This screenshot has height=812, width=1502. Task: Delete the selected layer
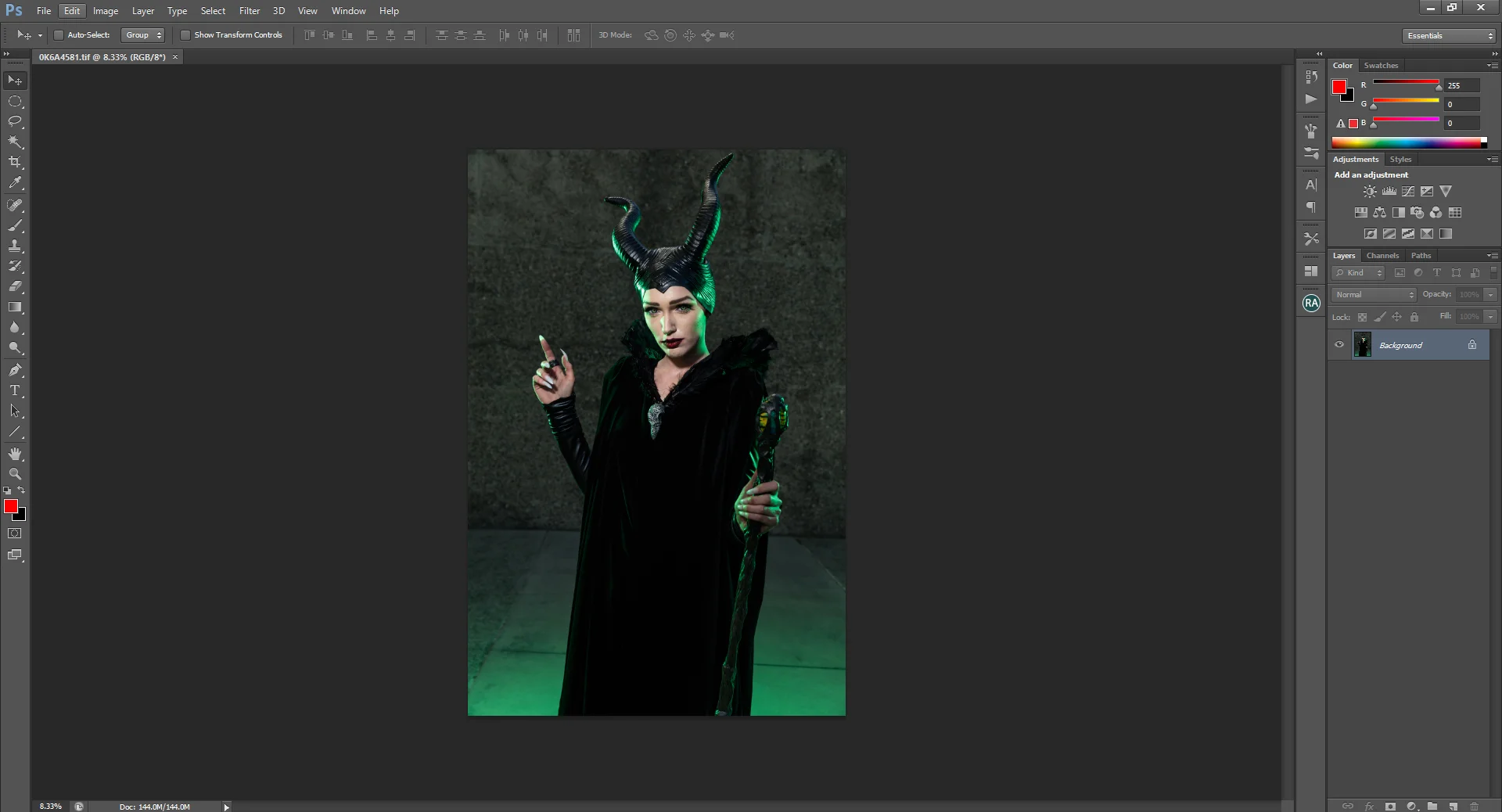coord(1475,806)
